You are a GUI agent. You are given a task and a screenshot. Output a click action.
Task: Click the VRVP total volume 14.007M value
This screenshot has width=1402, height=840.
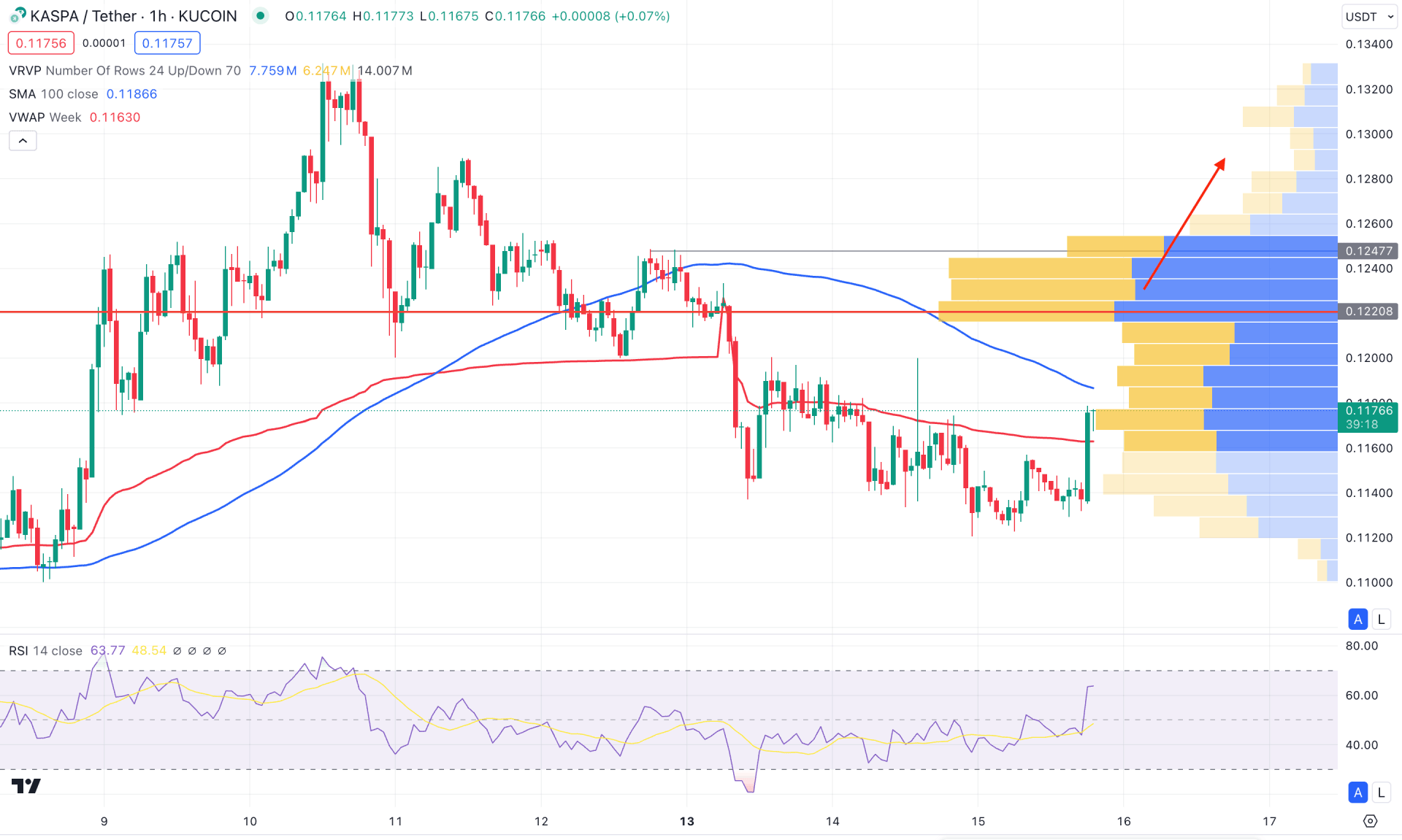click(385, 71)
